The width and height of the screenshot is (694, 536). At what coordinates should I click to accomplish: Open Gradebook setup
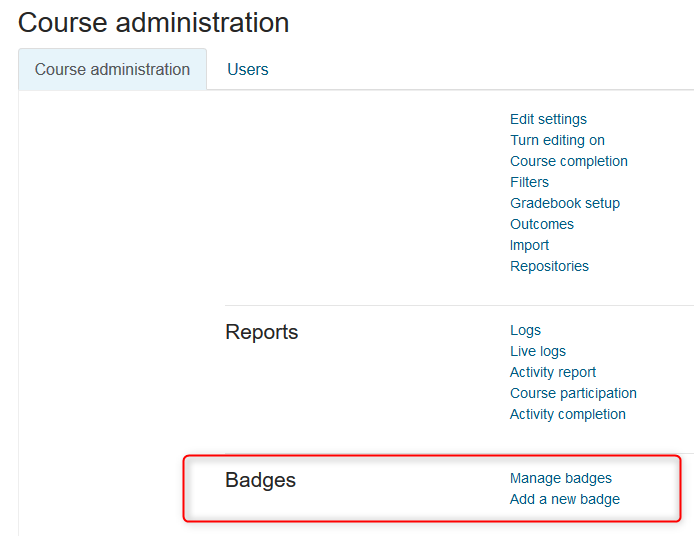[565, 203]
